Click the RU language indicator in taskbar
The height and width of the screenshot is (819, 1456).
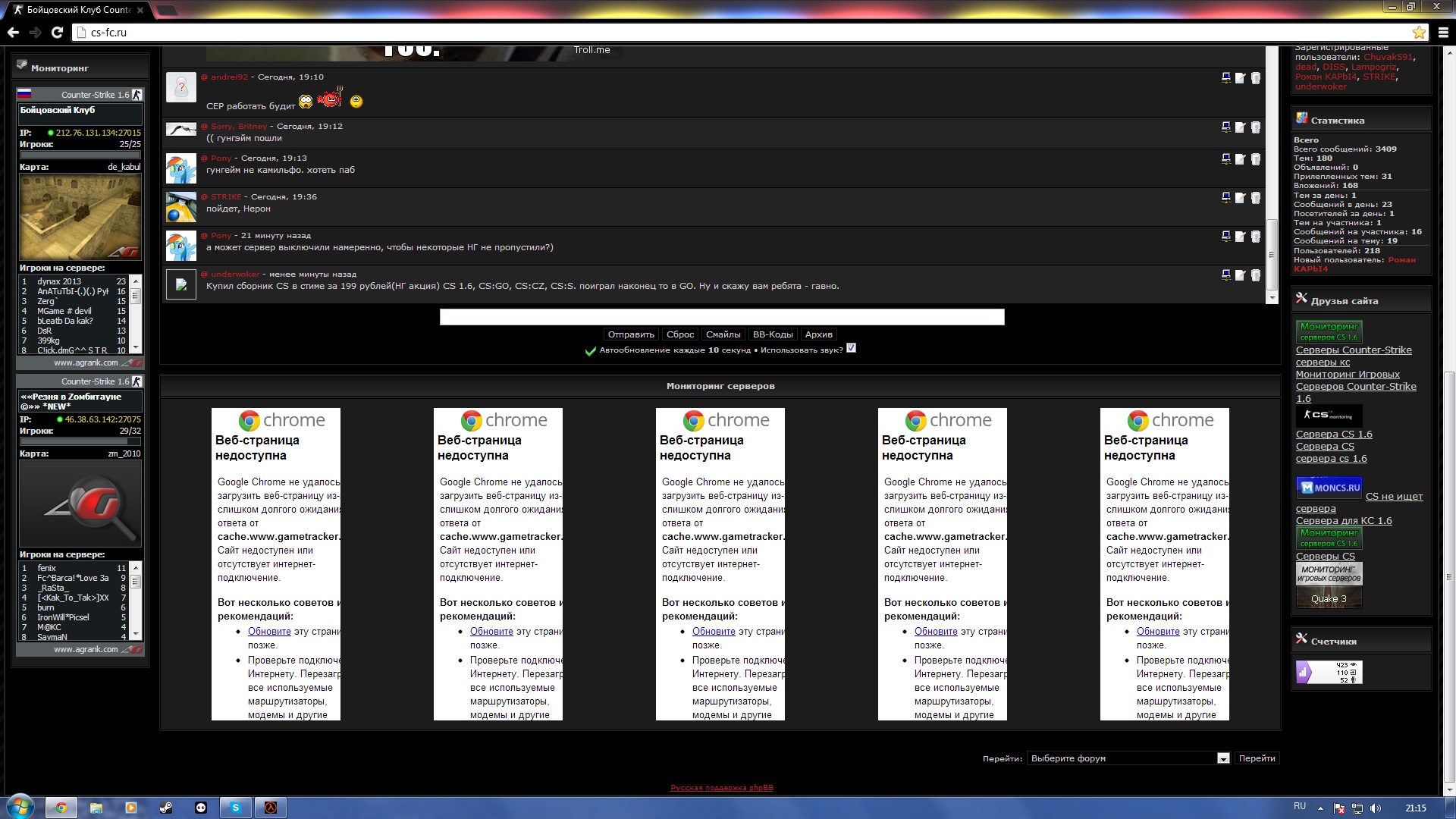[1300, 806]
